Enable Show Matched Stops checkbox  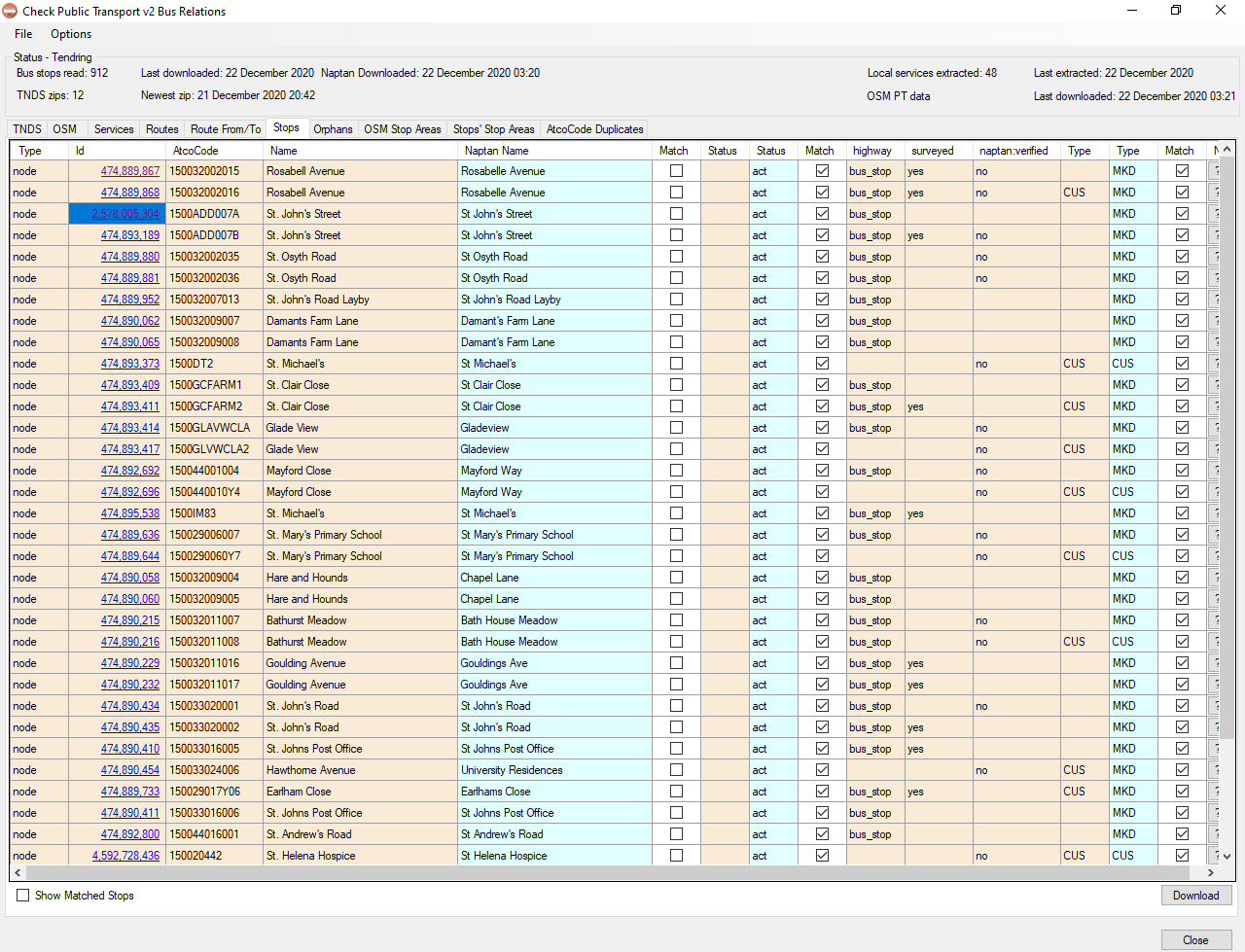pyautogui.click(x=23, y=896)
